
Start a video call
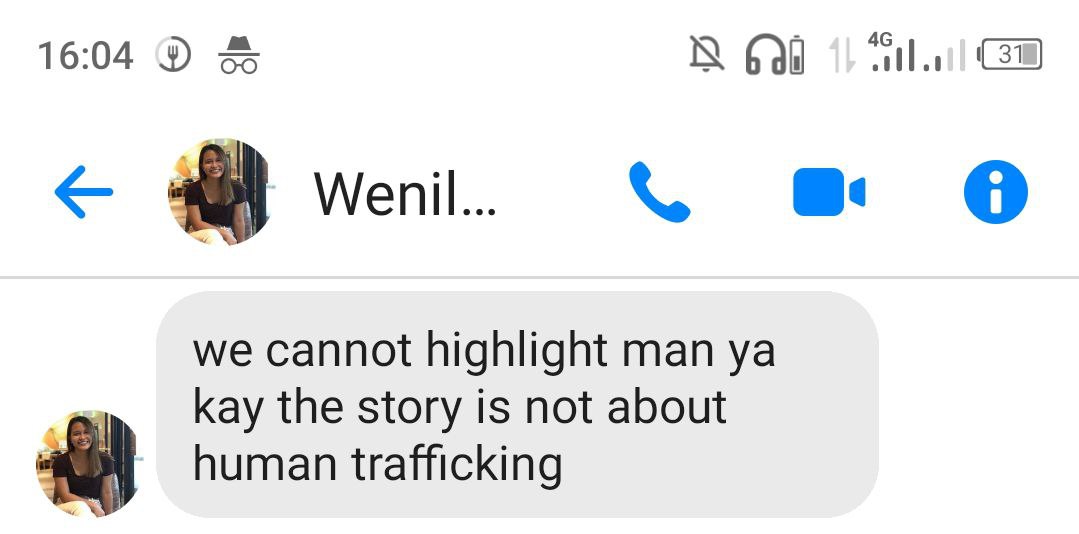pos(829,192)
